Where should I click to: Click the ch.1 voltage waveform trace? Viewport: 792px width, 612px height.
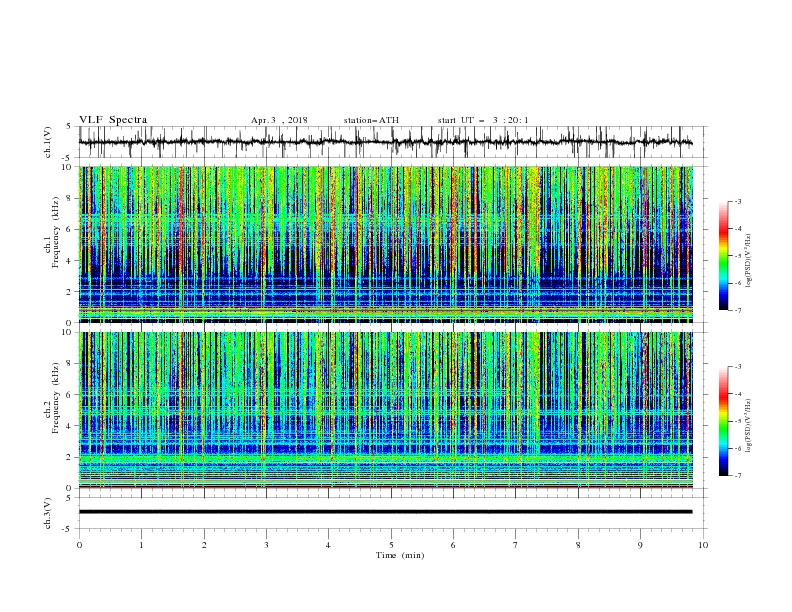click(385, 142)
